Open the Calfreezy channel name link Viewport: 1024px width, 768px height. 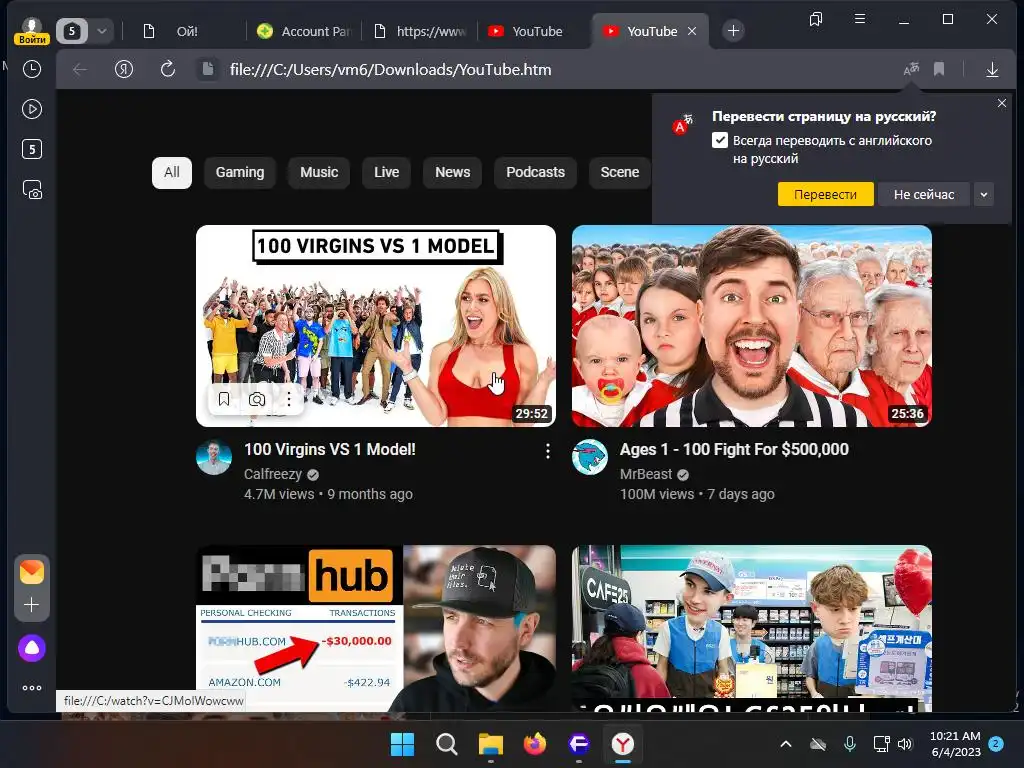pyautogui.click(x=272, y=474)
